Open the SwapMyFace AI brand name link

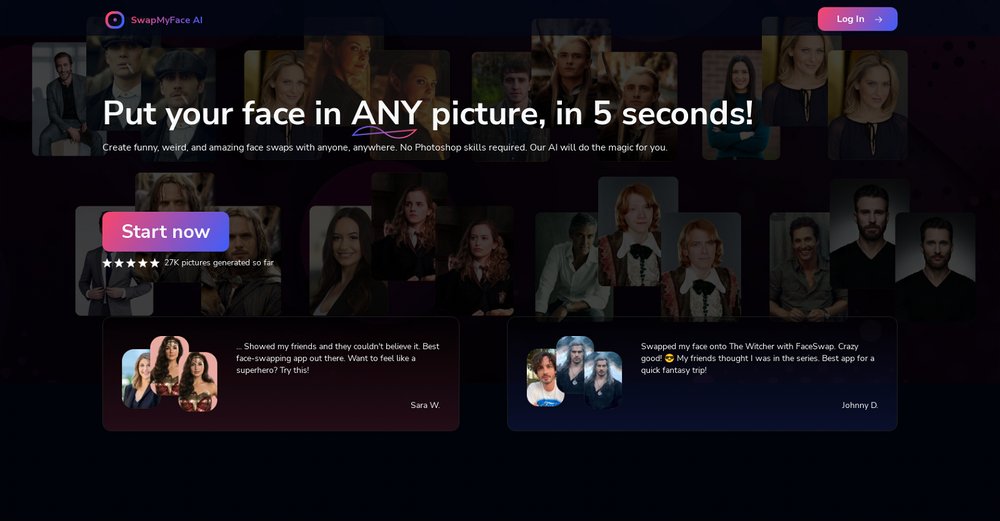[x=166, y=20]
